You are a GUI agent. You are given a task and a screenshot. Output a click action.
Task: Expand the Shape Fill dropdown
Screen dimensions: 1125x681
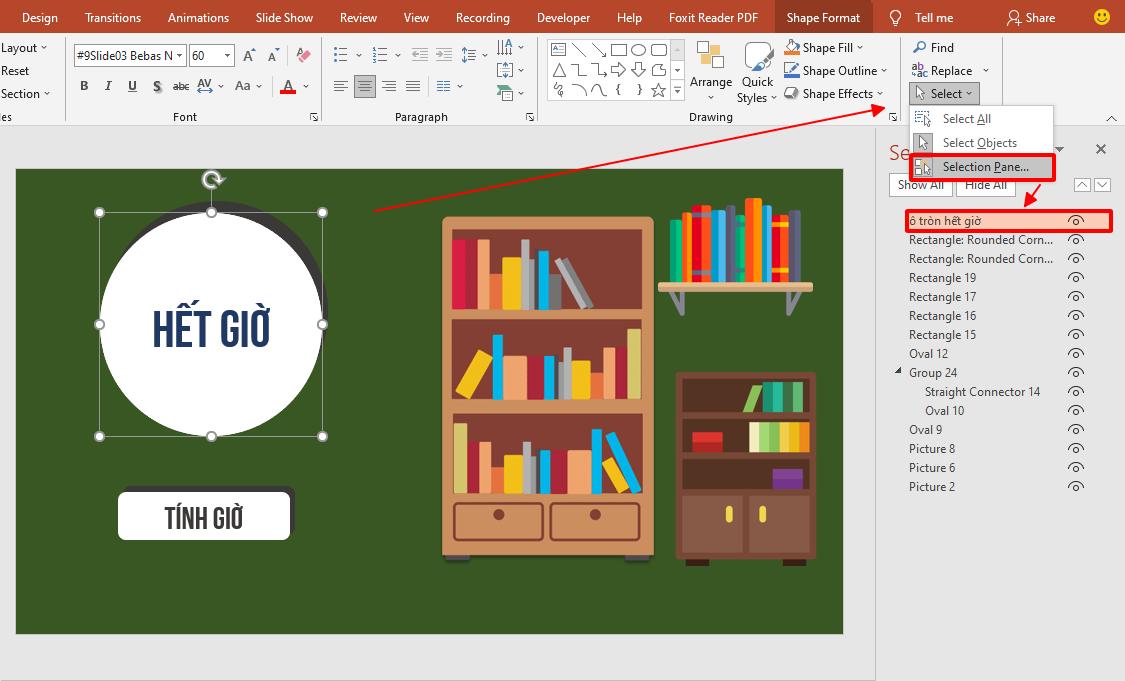pos(860,48)
